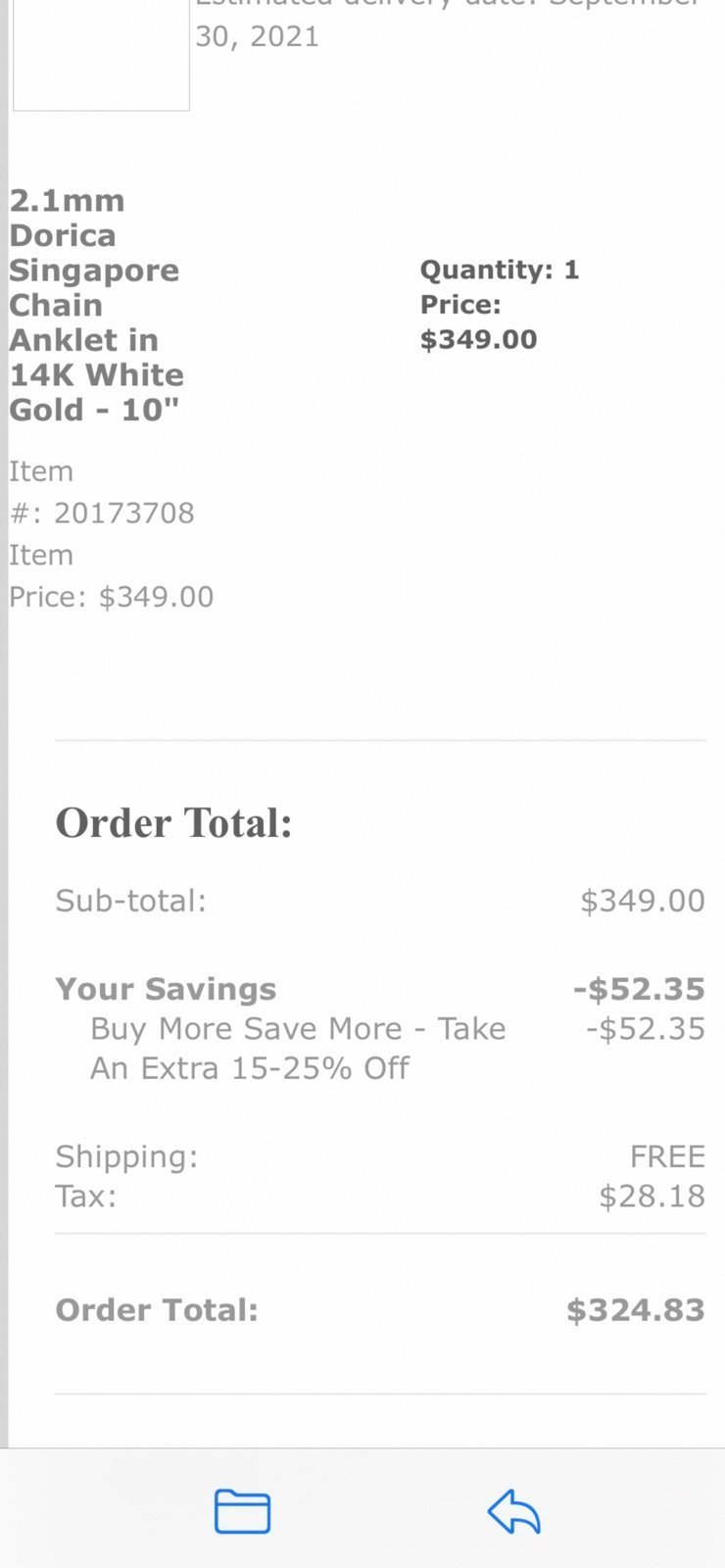Tap the Shipping label
The image size is (725, 1568).
pyautogui.click(x=126, y=1156)
